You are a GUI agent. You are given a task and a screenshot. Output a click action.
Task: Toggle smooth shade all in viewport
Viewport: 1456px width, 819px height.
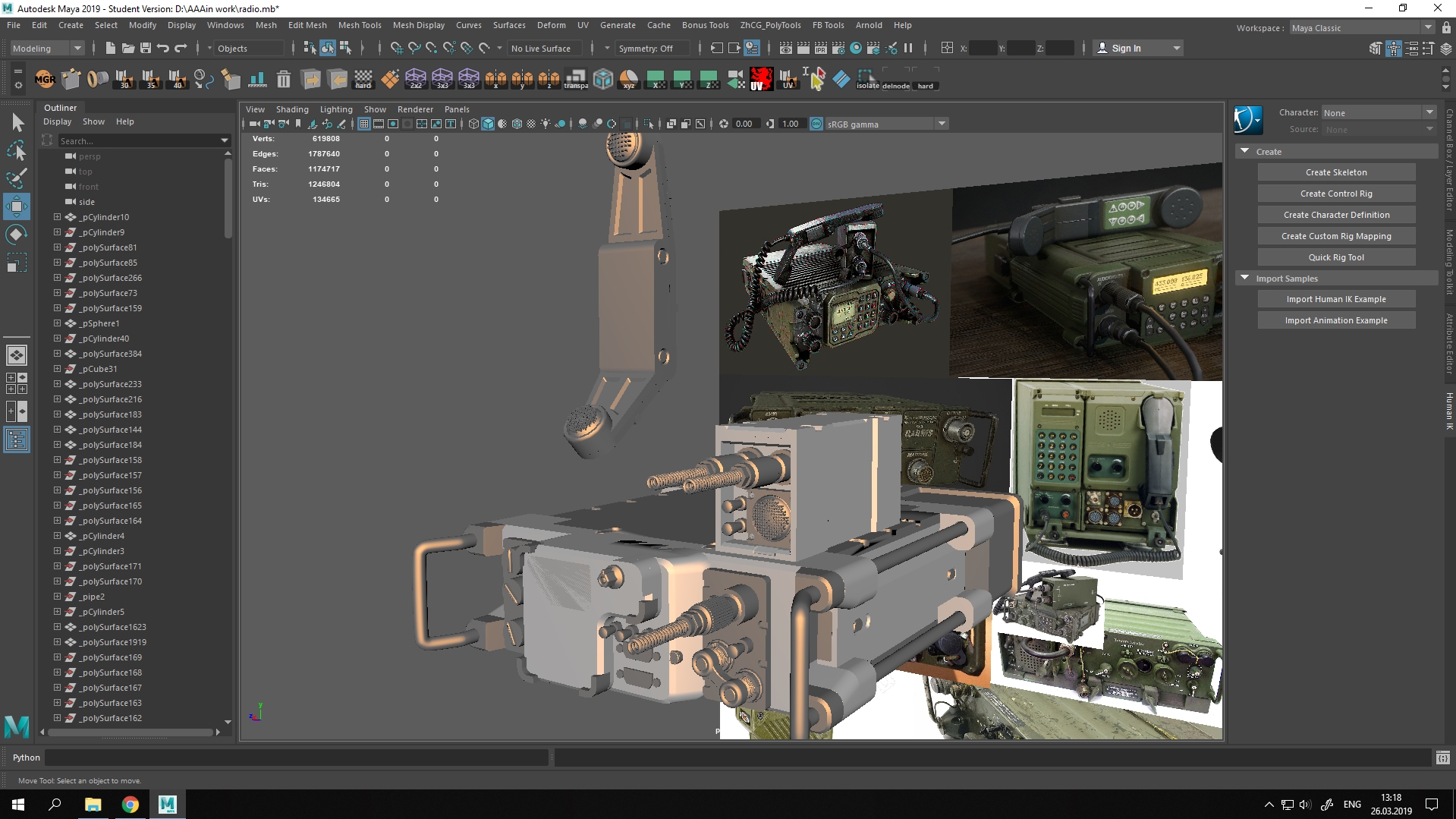pyautogui.click(x=488, y=124)
